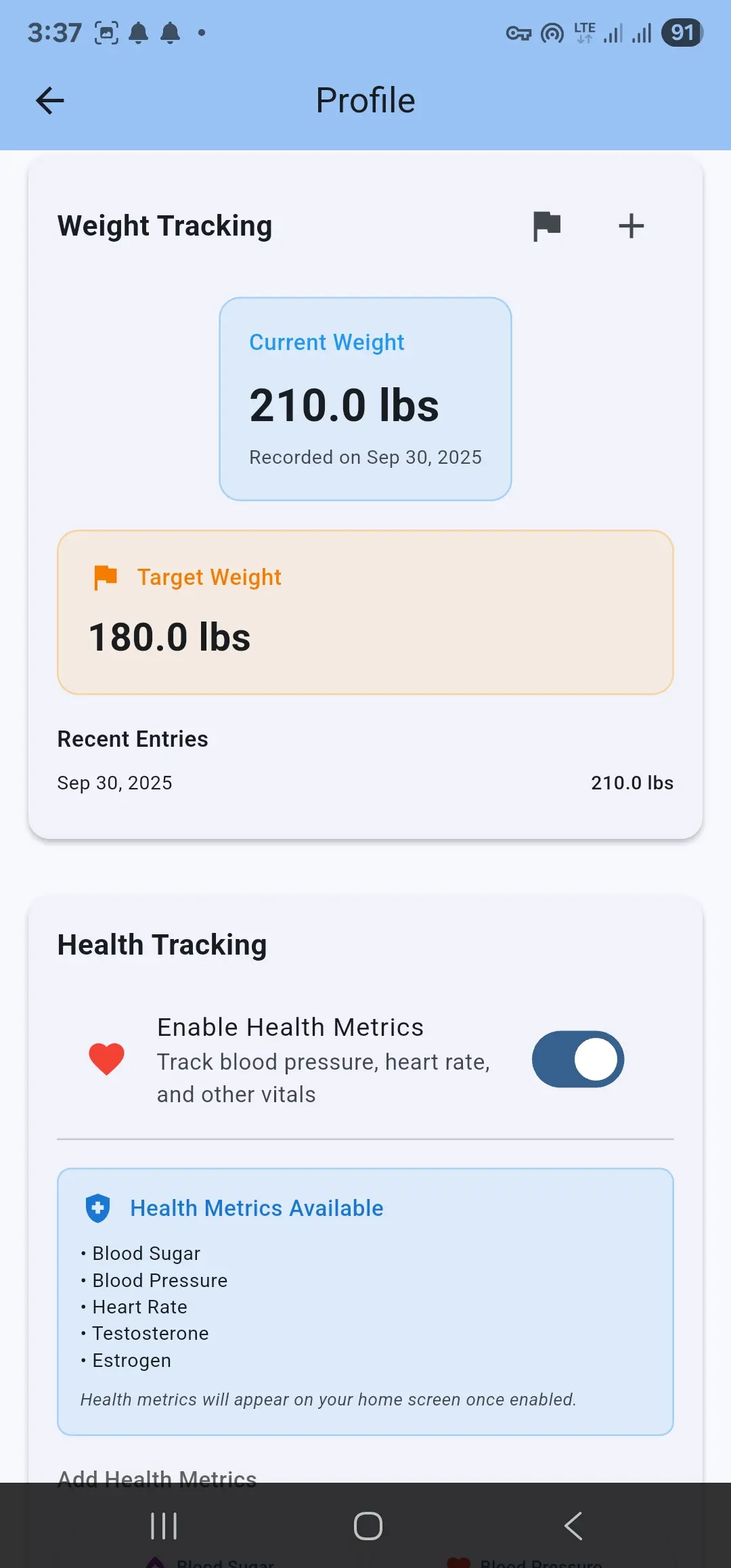This screenshot has width=731, height=1568.
Task: Tap the flag icon to set target weight
Action: click(x=546, y=226)
